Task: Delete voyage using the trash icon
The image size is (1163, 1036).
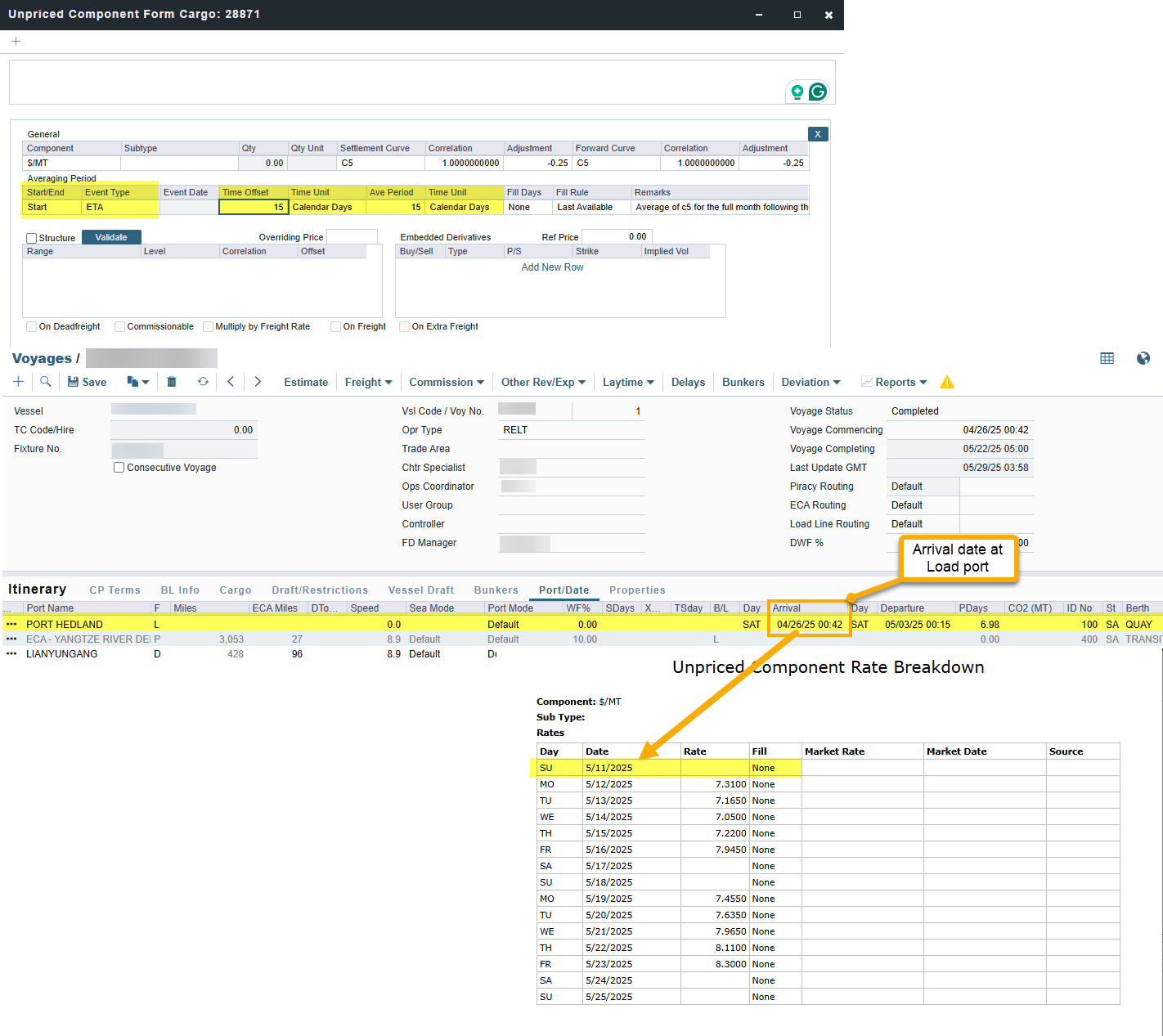Action: (172, 382)
